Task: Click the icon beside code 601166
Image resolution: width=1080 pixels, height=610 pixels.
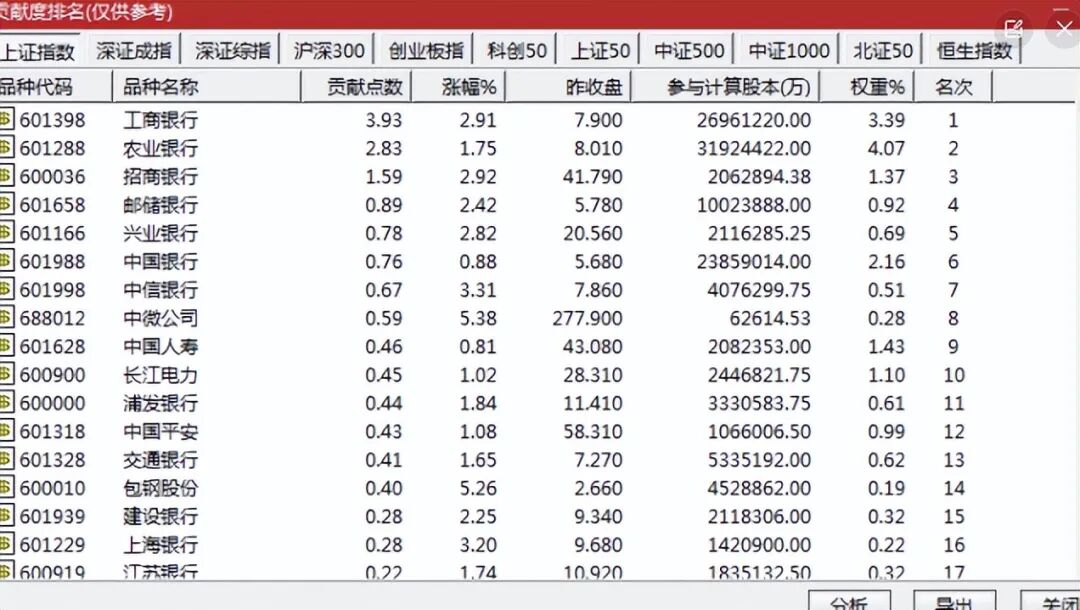Action: [6, 231]
